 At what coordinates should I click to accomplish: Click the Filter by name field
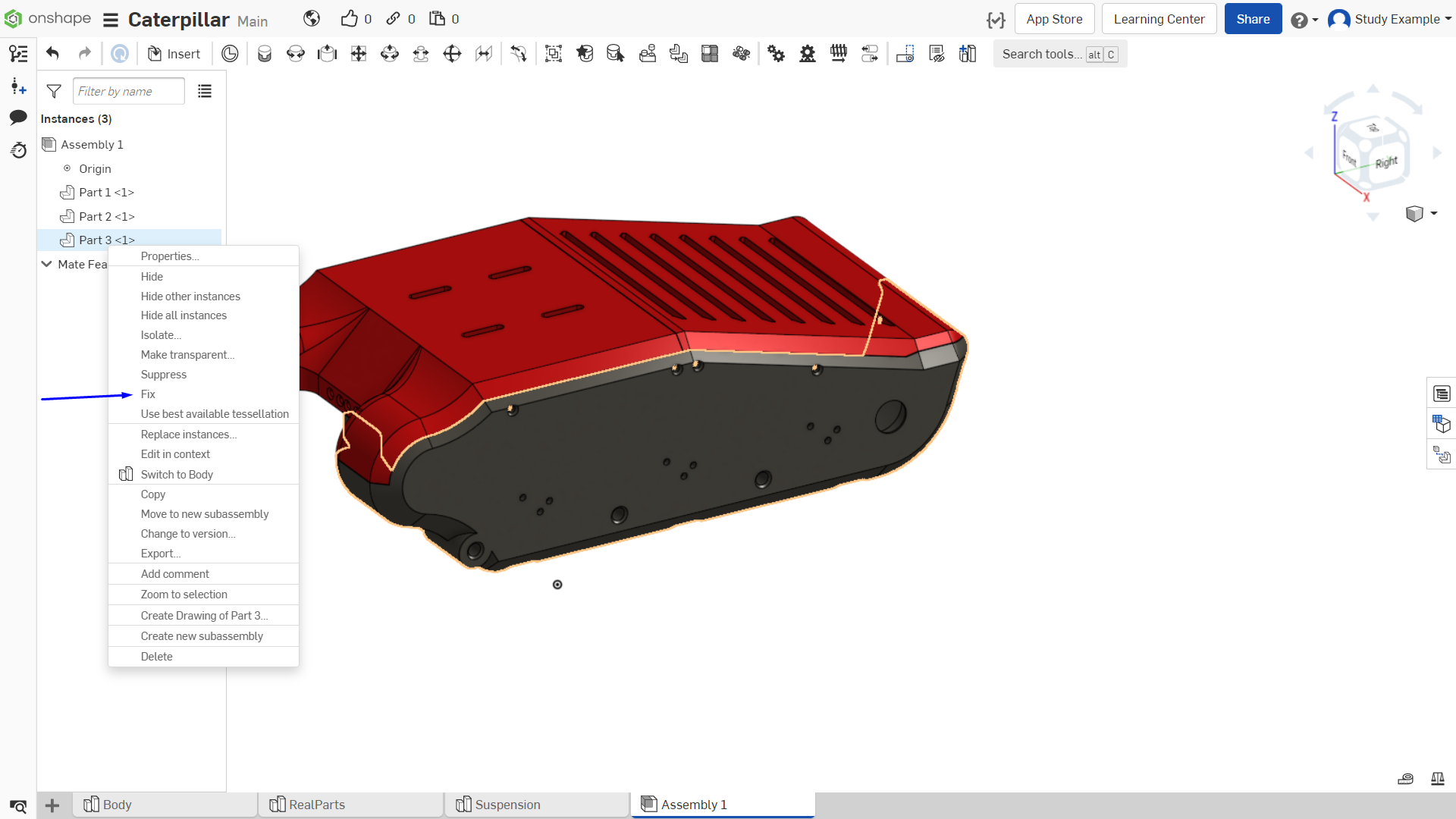(x=129, y=91)
